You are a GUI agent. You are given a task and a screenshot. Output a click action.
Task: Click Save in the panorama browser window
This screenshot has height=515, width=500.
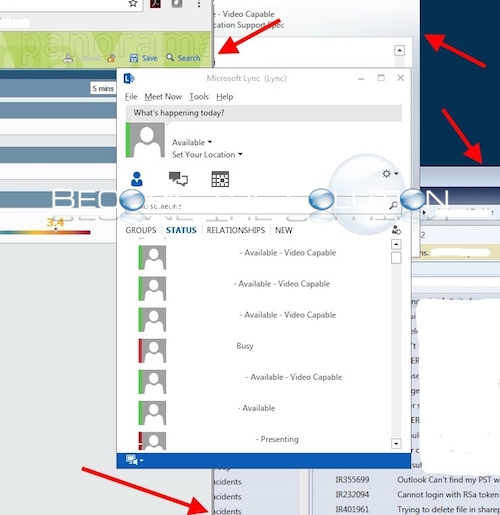[x=149, y=58]
